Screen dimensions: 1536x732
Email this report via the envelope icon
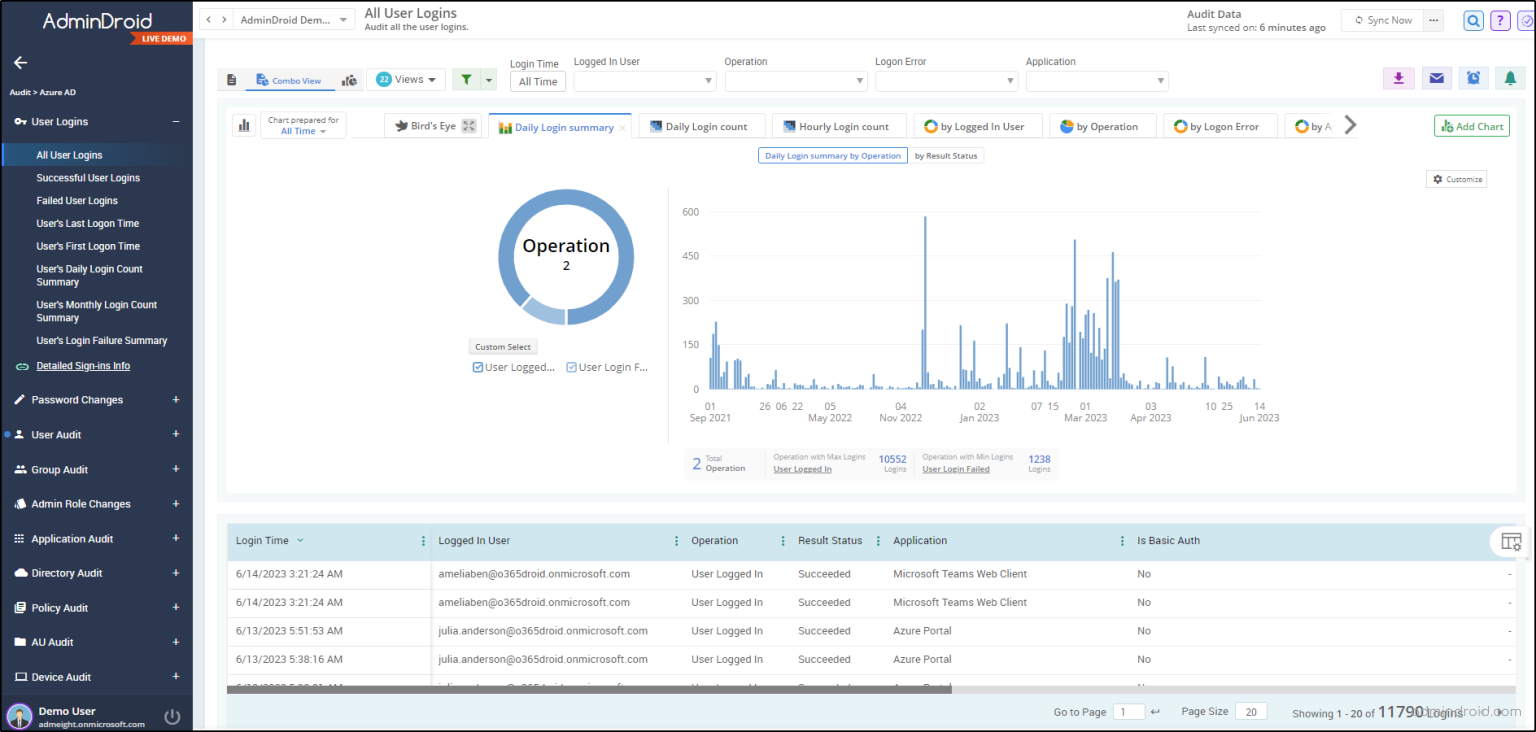pos(1436,77)
